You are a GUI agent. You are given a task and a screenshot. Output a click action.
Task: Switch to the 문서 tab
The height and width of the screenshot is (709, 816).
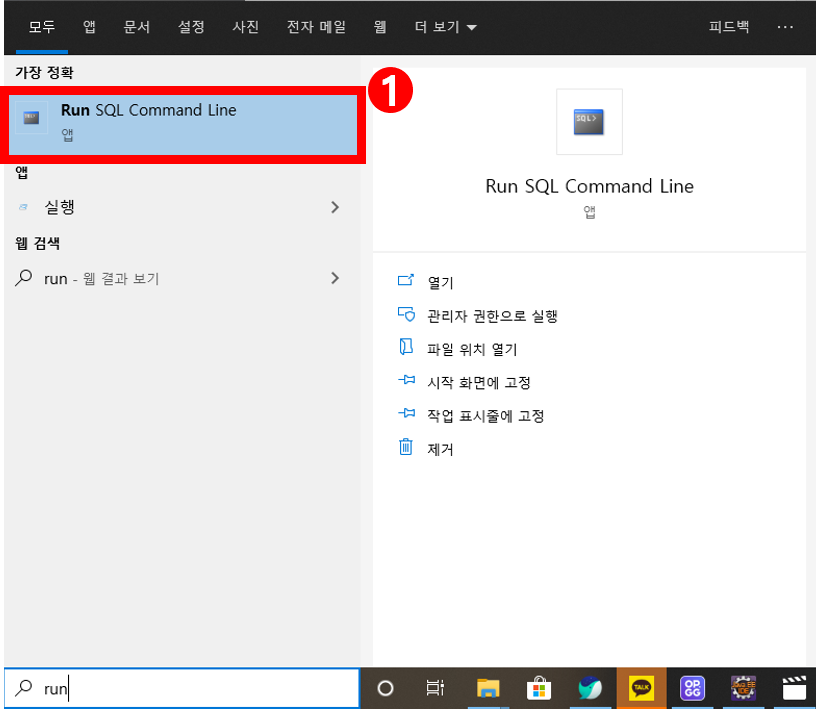pos(136,27)
